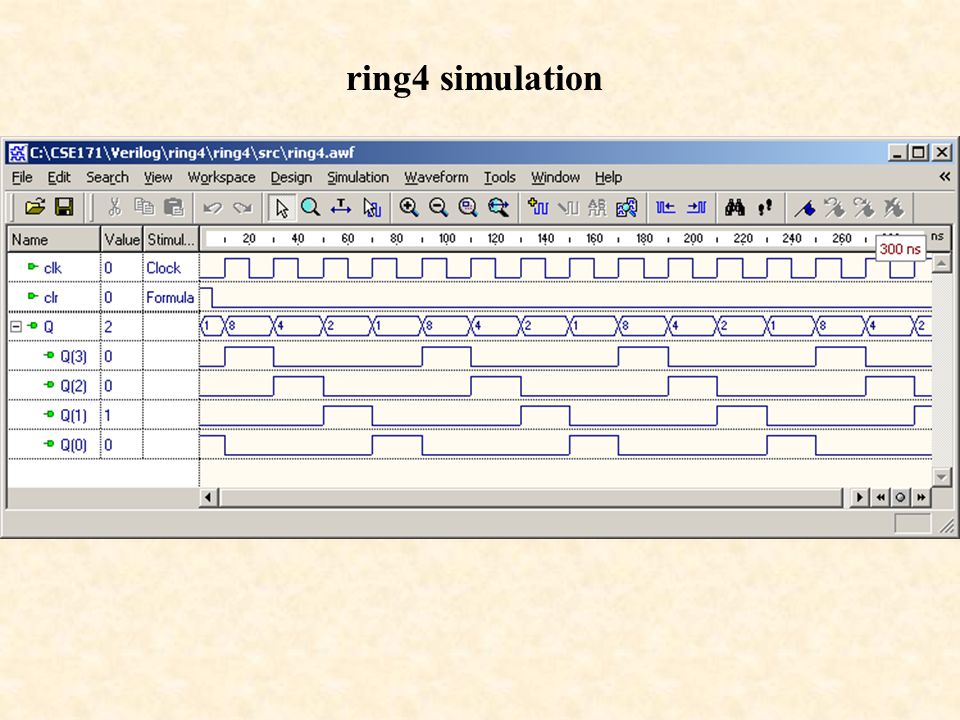Viewport: 960px width, 720px height.
Task: Click the Save floppy disk icon
Action: point(64,208)
